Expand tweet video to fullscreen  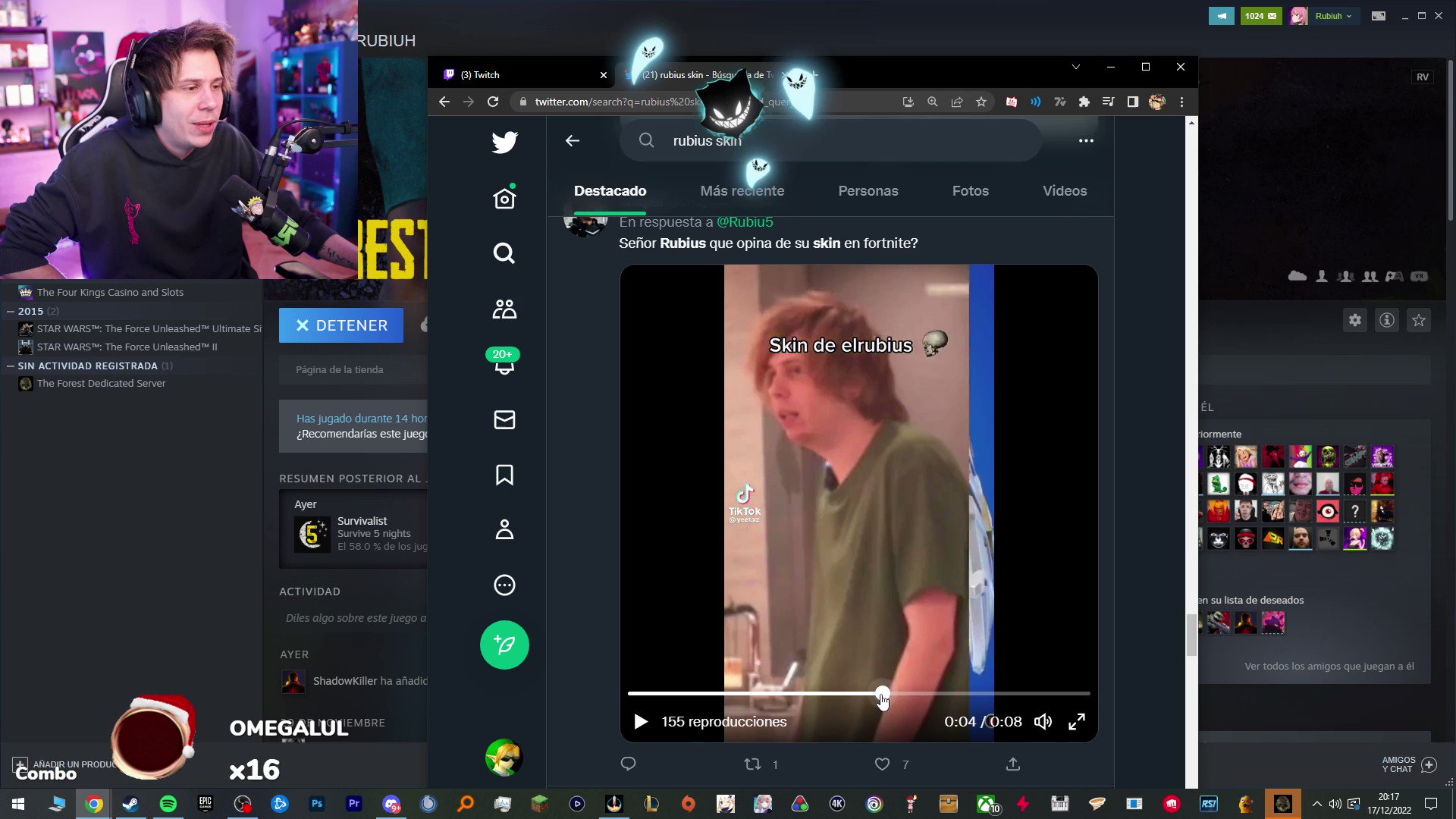pos(1077,722)
